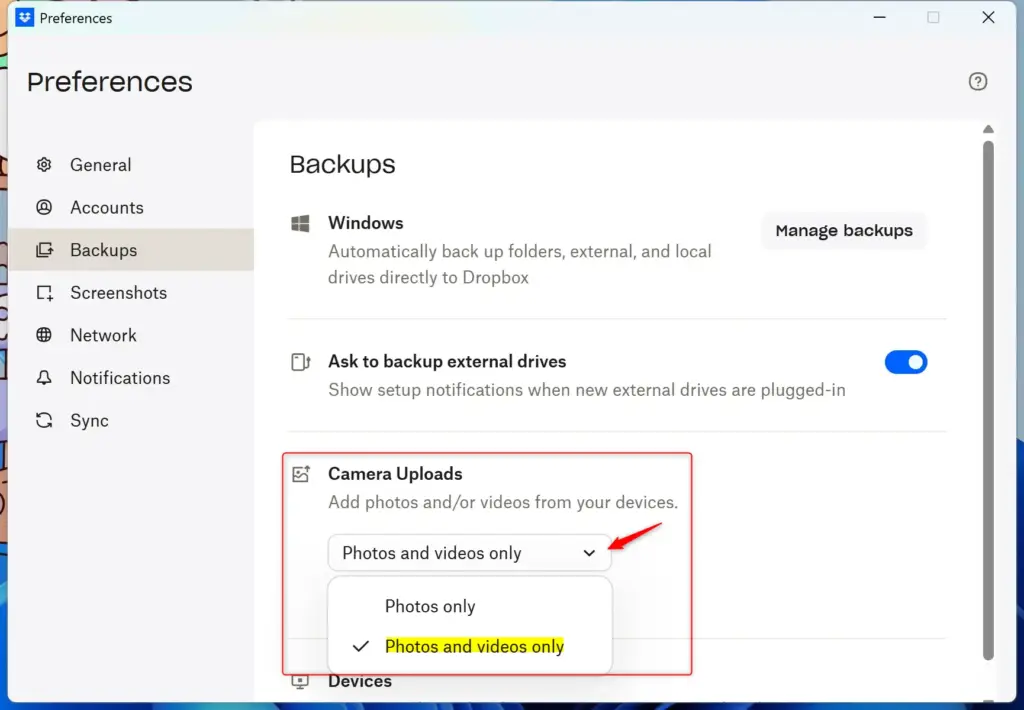Viewport: 1024px width, 710px height.
Task: Minimize the Preferences window
Action: pyautogui.click(x=880, y=18)
